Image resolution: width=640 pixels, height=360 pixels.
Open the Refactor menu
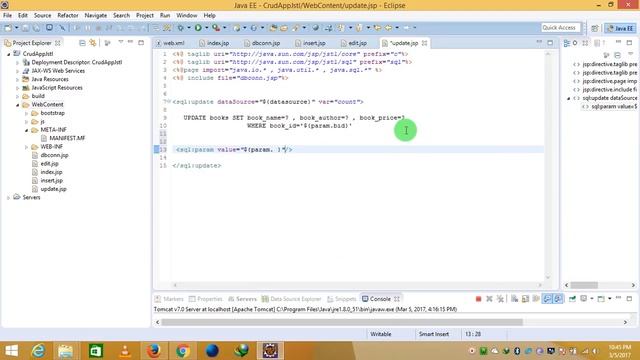click(68, 16)
